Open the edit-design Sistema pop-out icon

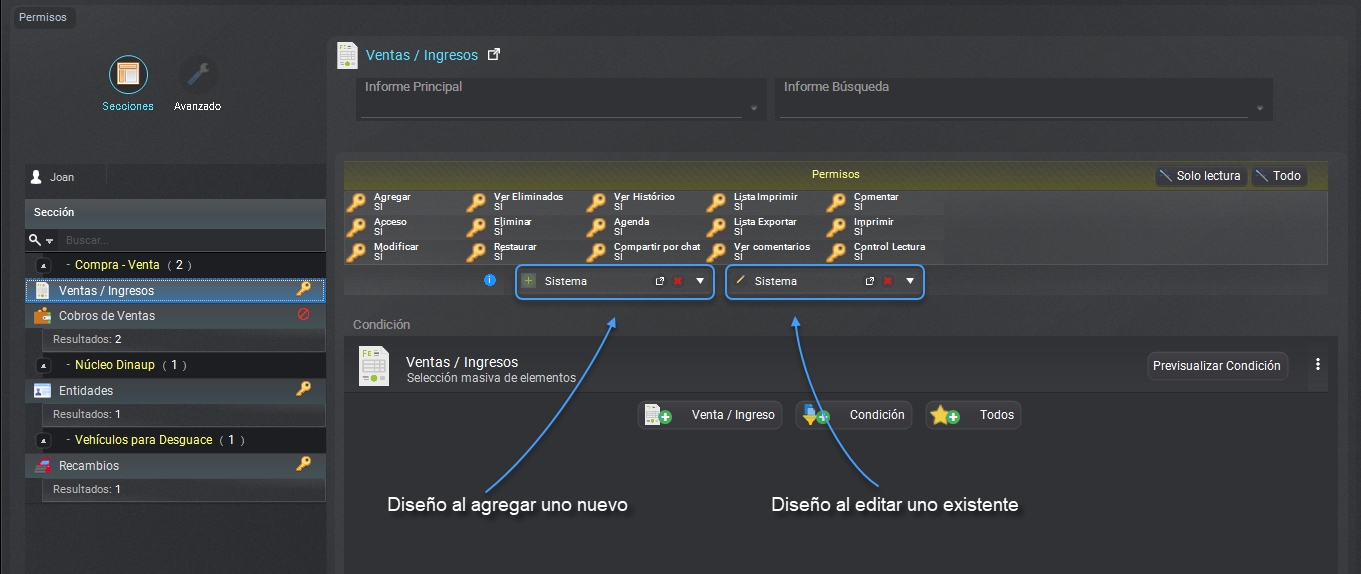tap(870, 282)
